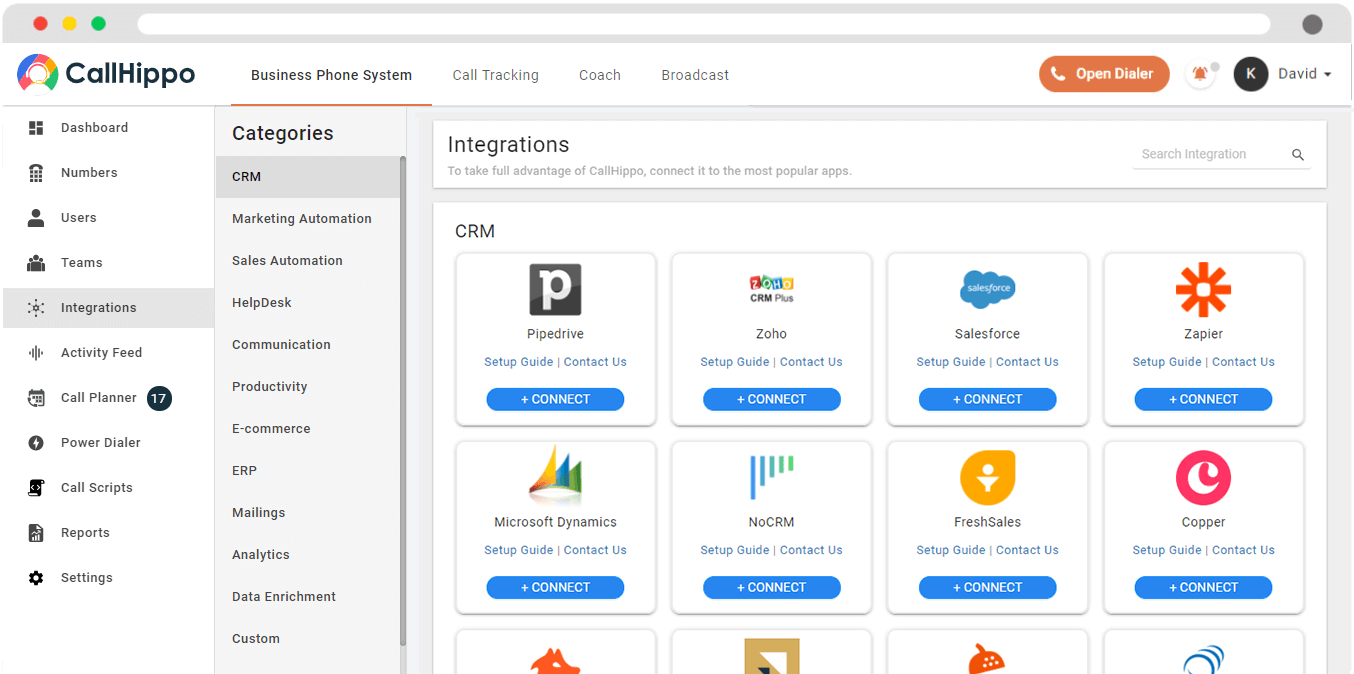This screenshot has width=1354, height=674.
Task: Click the Categories list scrollbar
Action: click(403, 400)
